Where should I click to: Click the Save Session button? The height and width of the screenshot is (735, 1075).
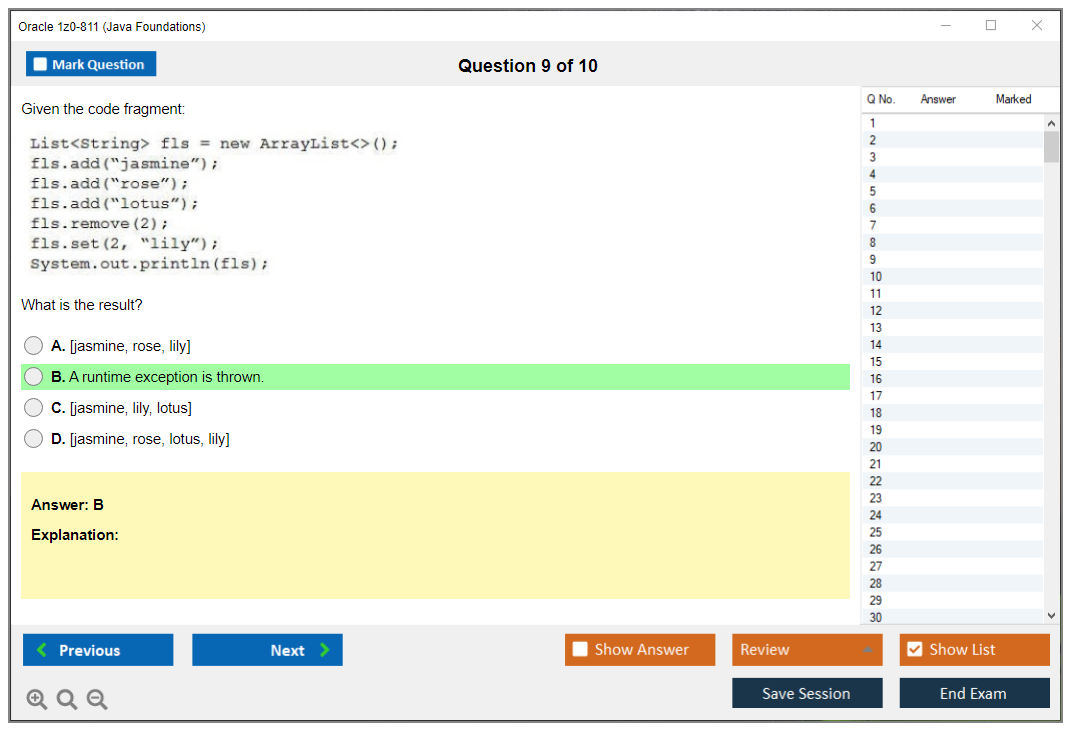pyautogui.click(x=807, y=693)
